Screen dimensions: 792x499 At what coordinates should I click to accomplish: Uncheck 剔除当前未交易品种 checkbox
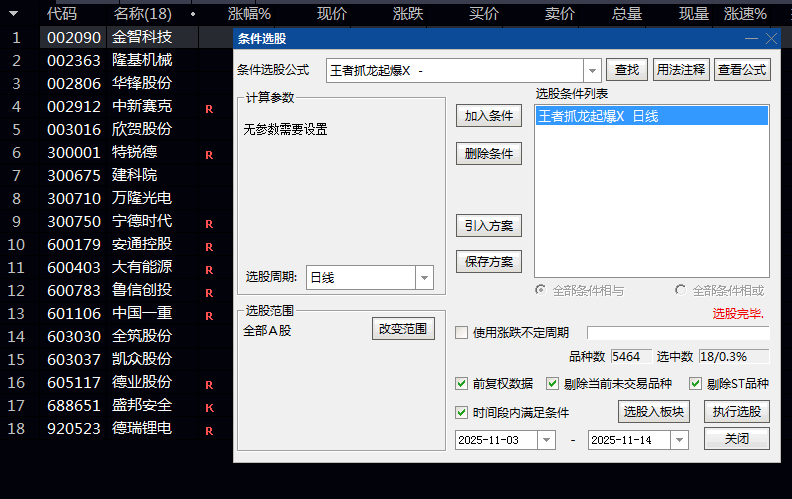pyautogui.click(x=552, y=383)
